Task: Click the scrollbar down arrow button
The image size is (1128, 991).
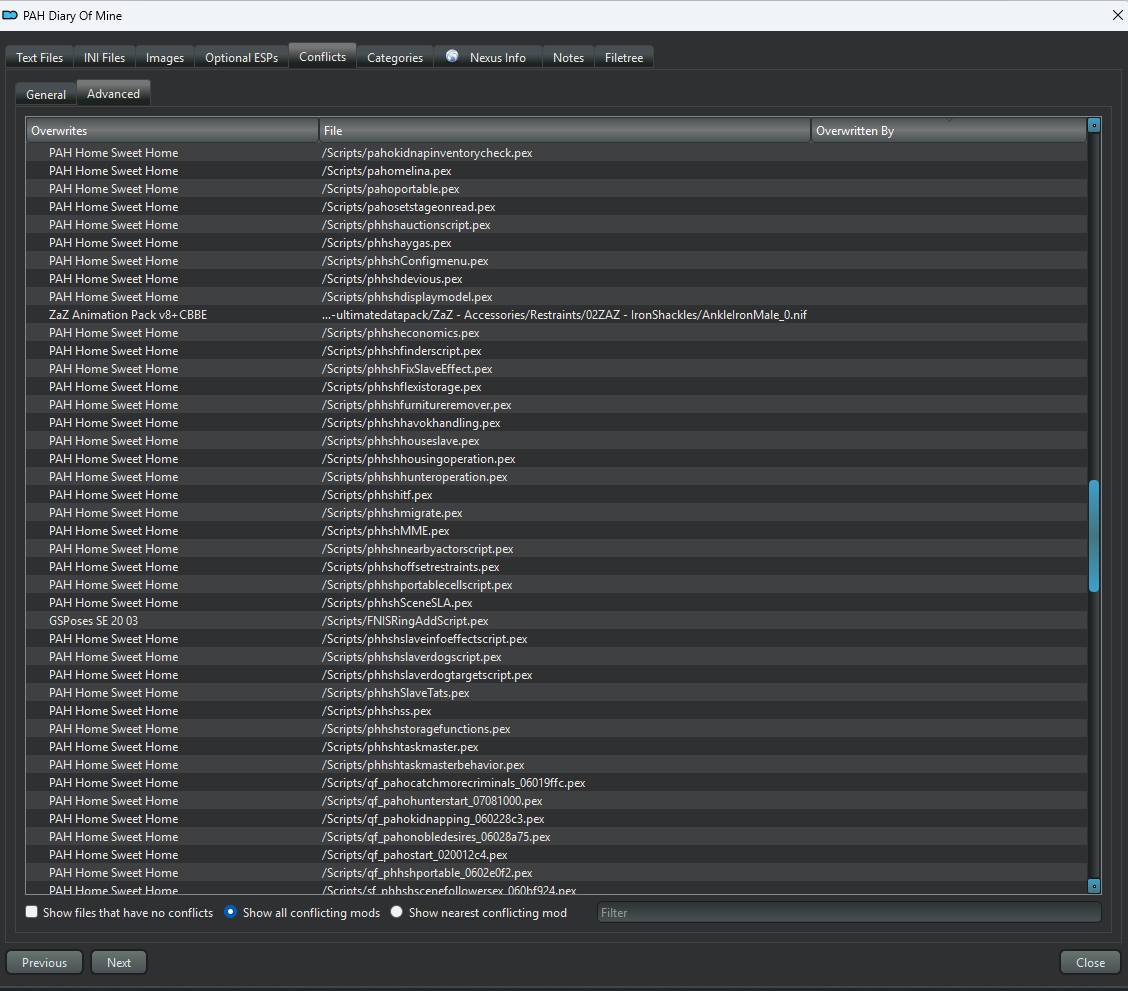Action: (1093, 886)
